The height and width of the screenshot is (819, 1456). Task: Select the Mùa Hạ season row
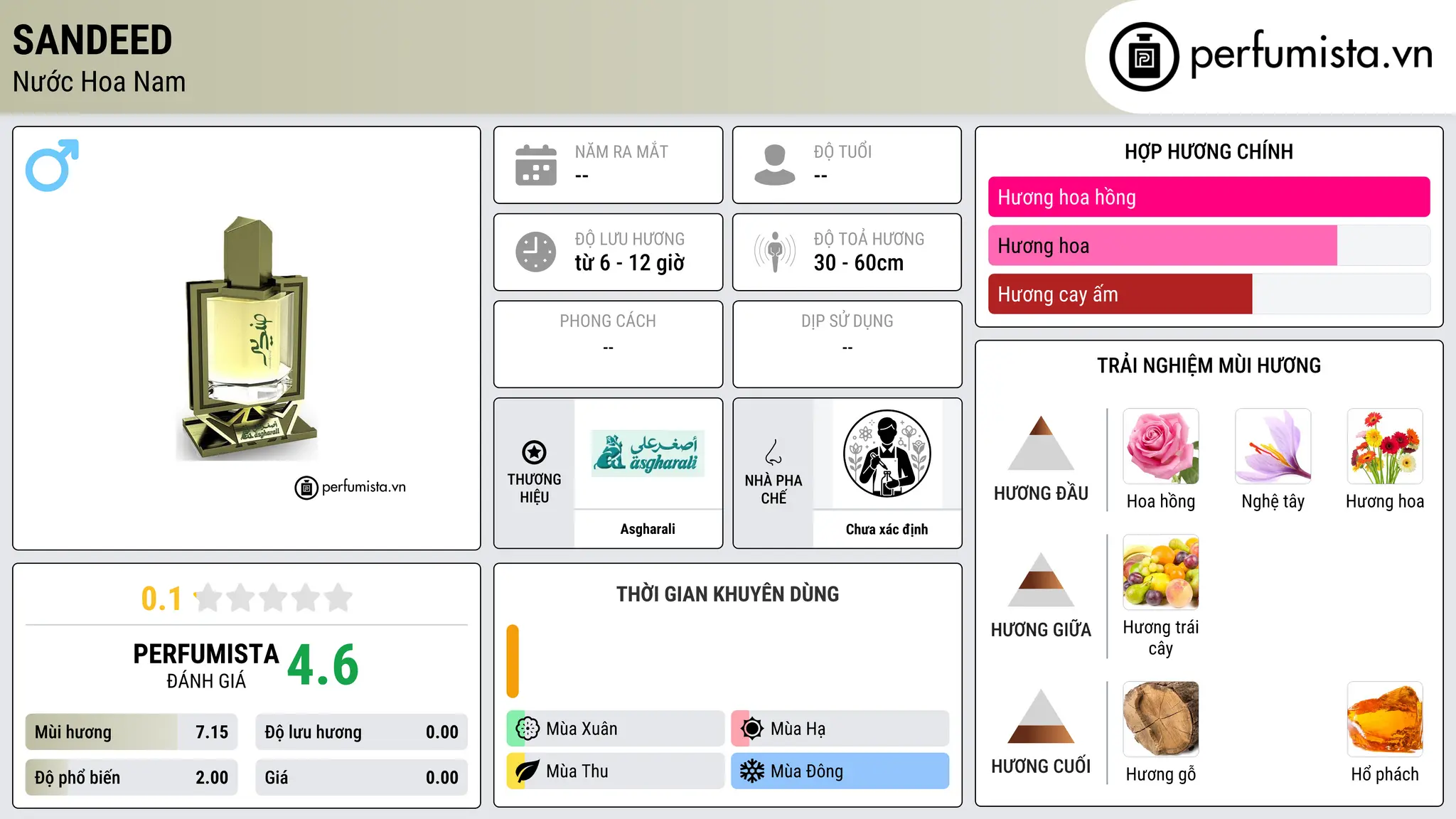pos(840,729)
